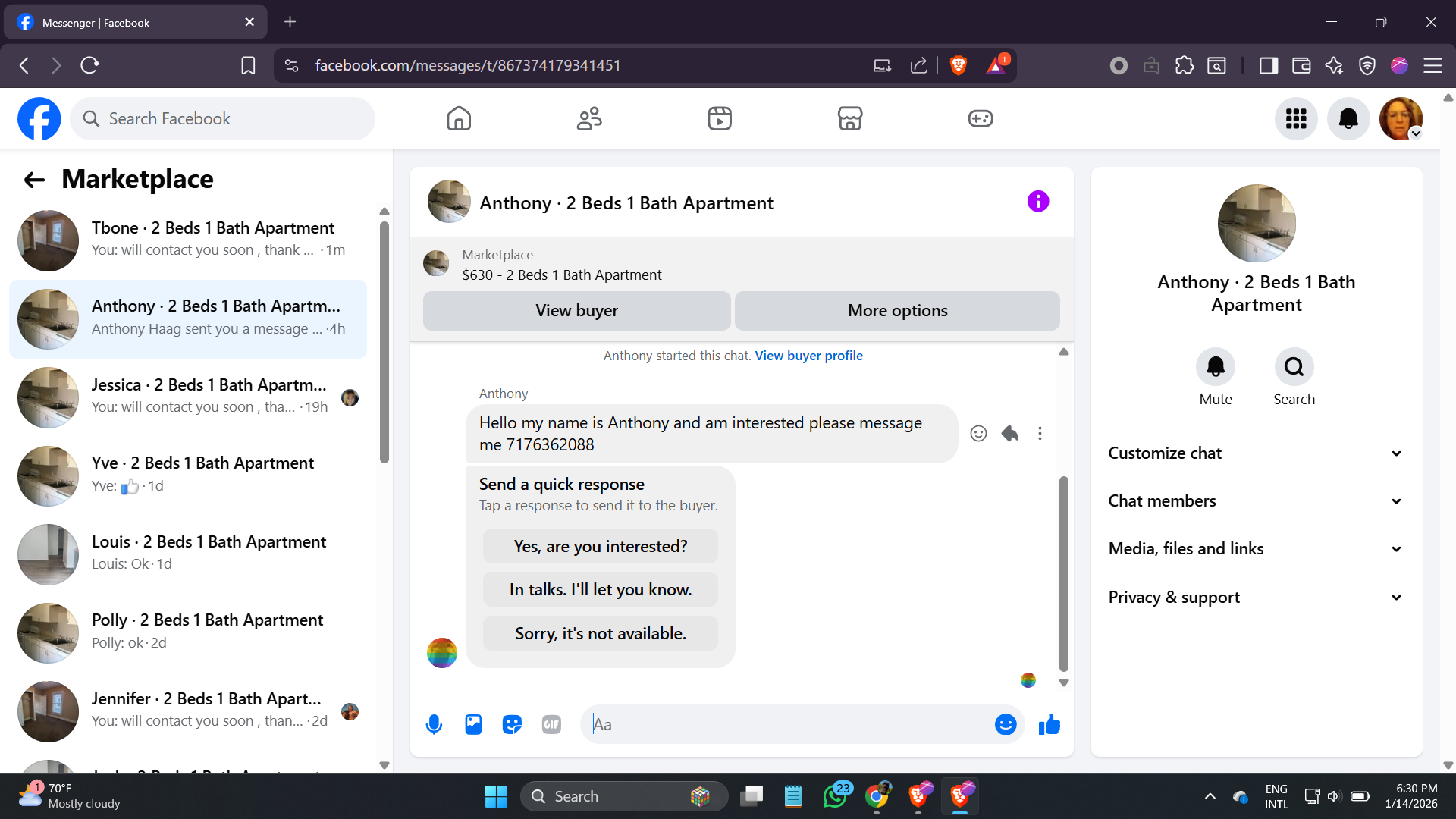Mute this conversation's notifications

[x=1215, y=367]
